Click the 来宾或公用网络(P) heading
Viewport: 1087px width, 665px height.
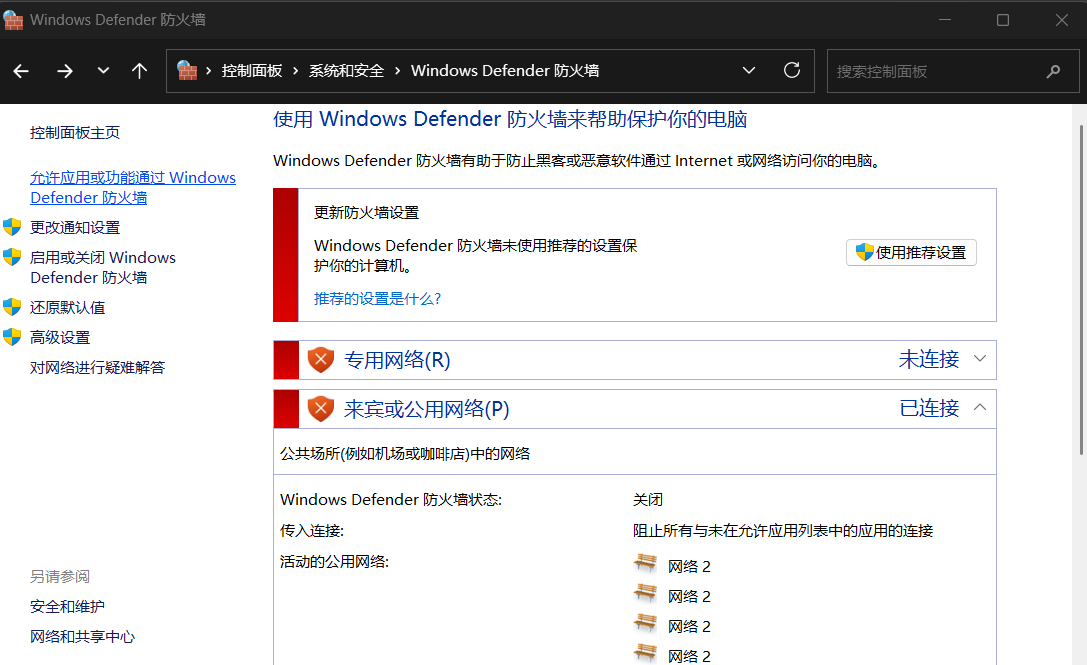426,409
